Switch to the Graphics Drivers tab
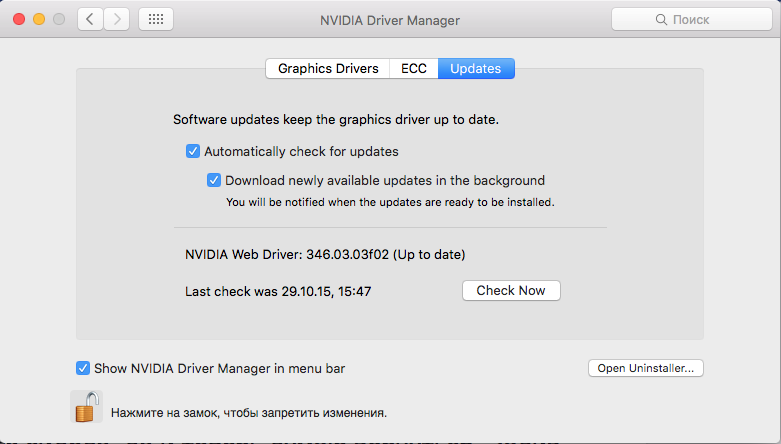 pyautogui.click(x=328, y=69)
